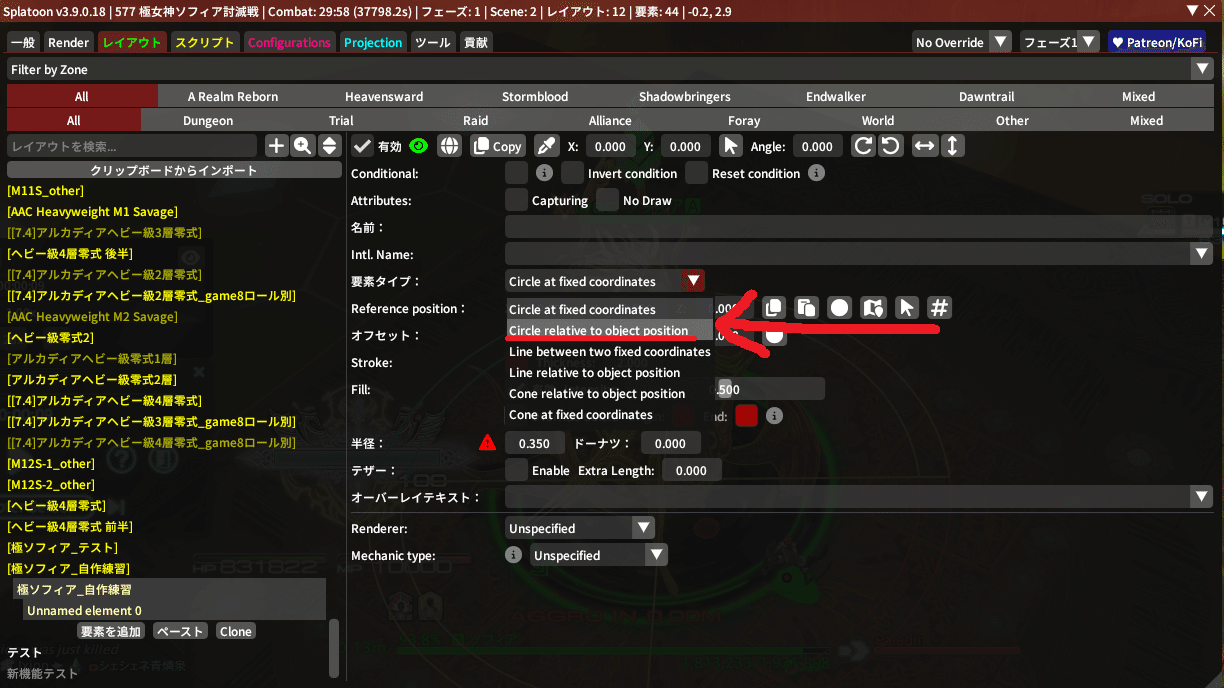Click the 要素を追加 button
Screen dimensions: 1224x688
click(111, 631)
